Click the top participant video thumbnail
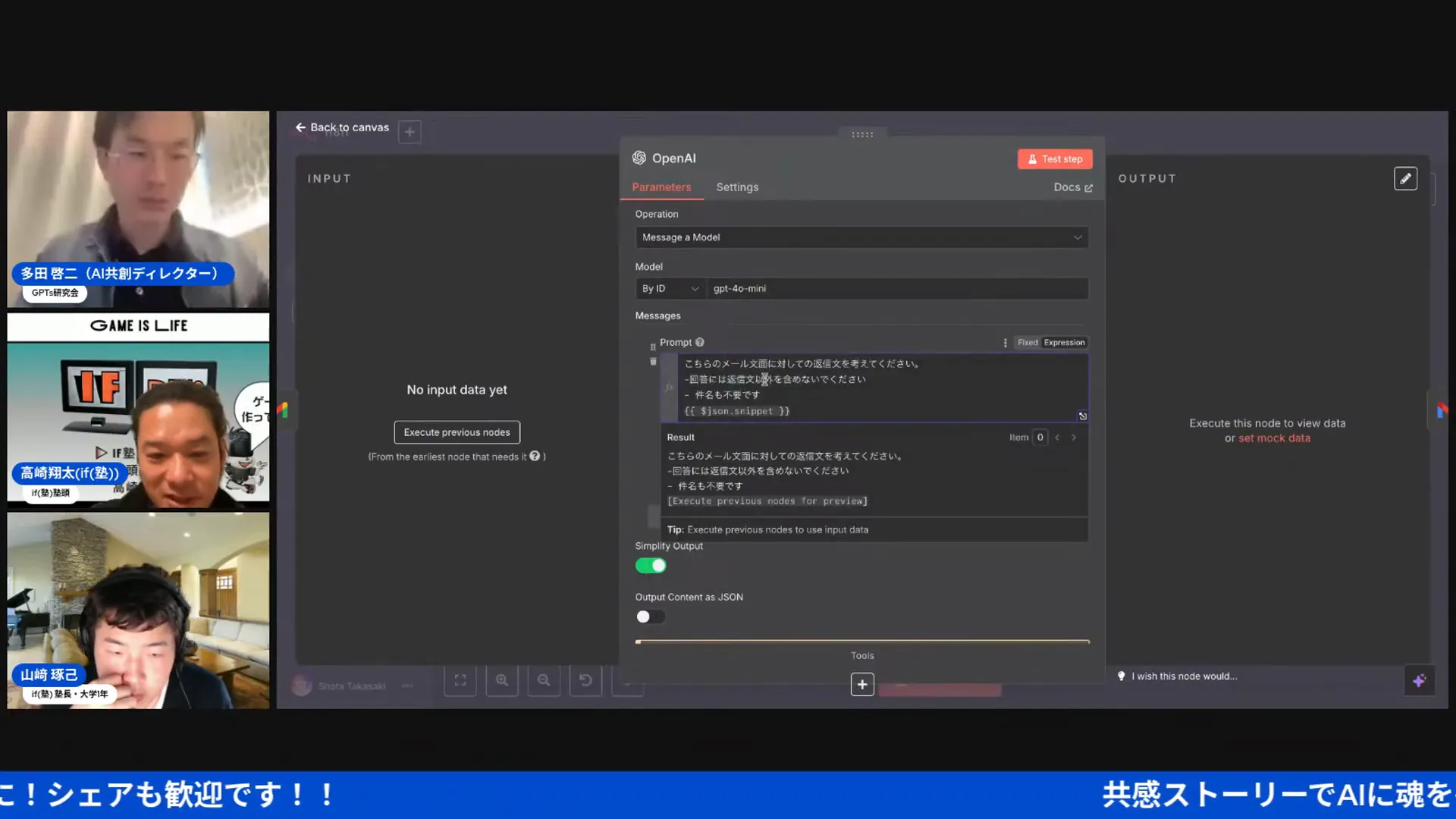Viewport: 1456px width, 819px height. coord(138,209)
